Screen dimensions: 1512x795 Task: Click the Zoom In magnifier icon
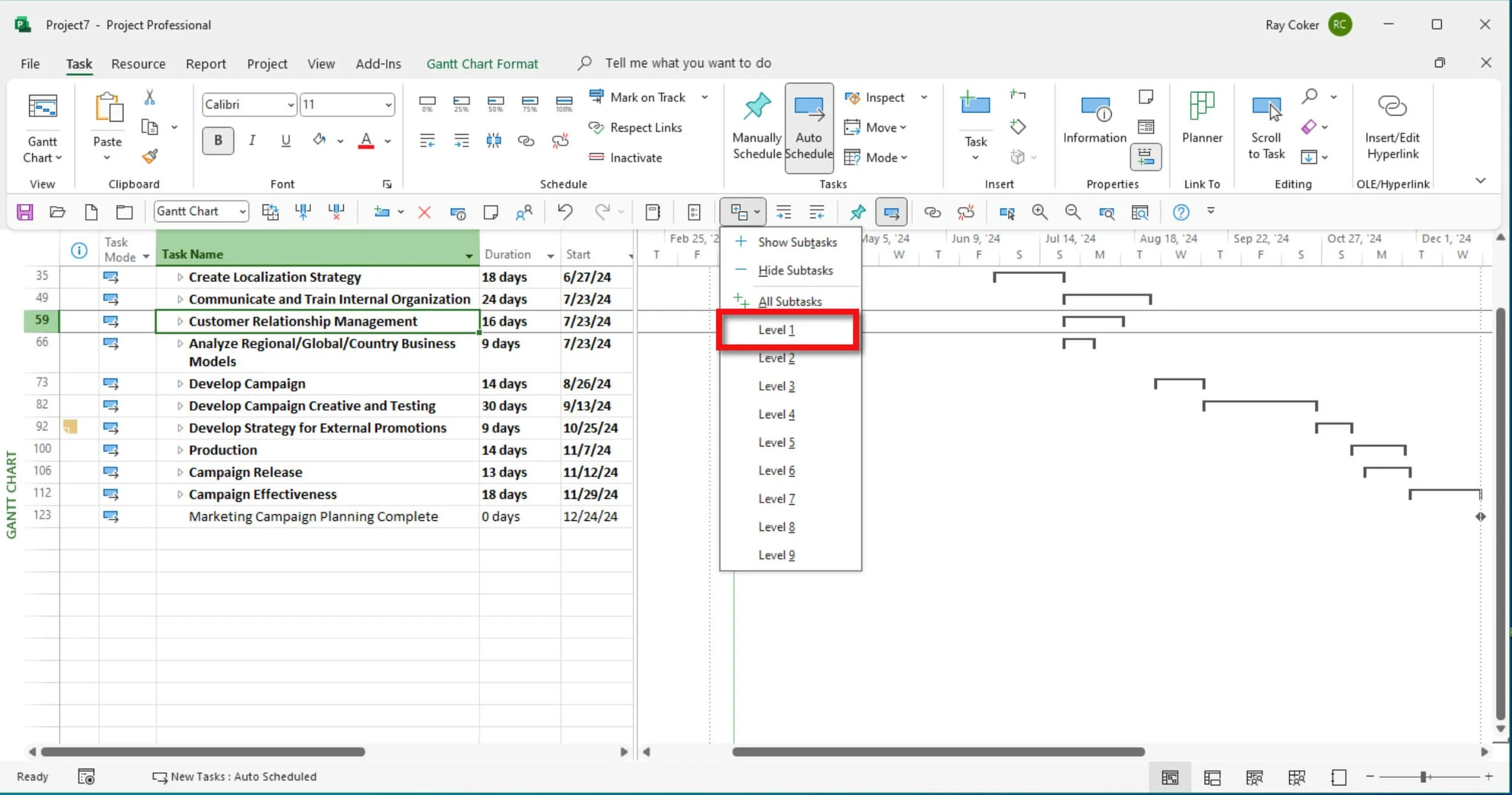coord(1040,212)
